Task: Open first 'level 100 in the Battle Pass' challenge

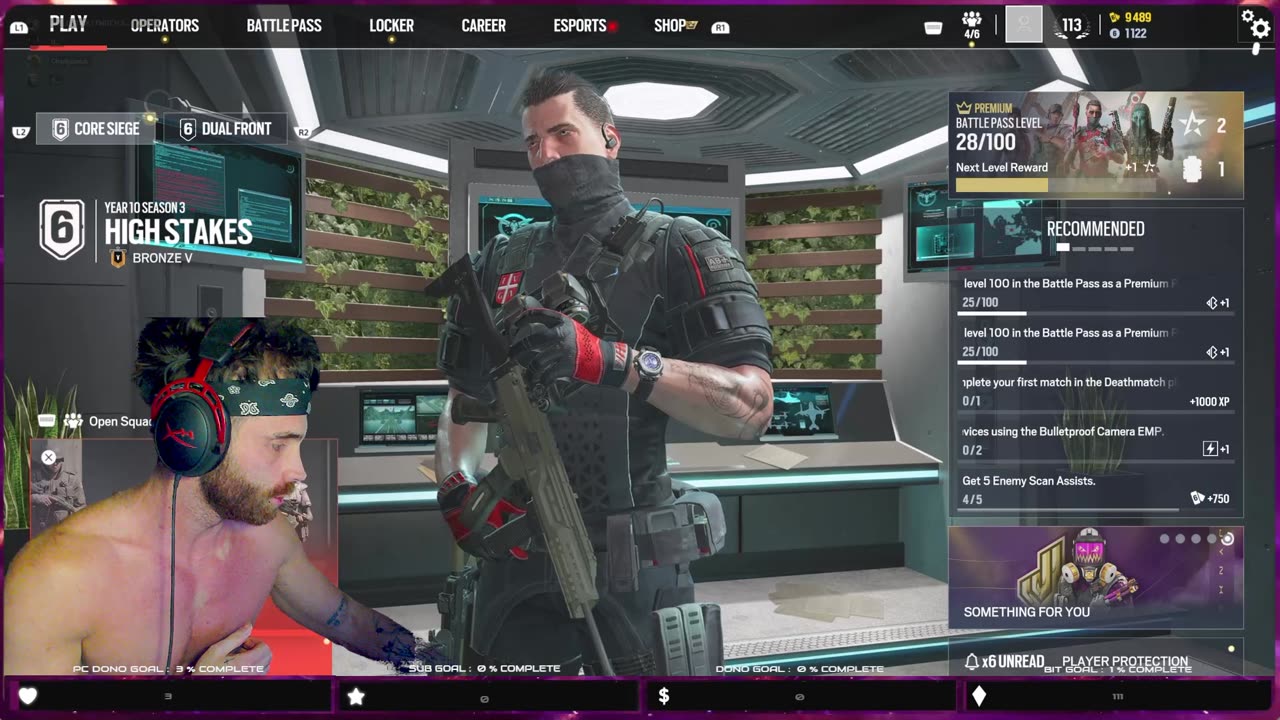Action: (1096, 293)
